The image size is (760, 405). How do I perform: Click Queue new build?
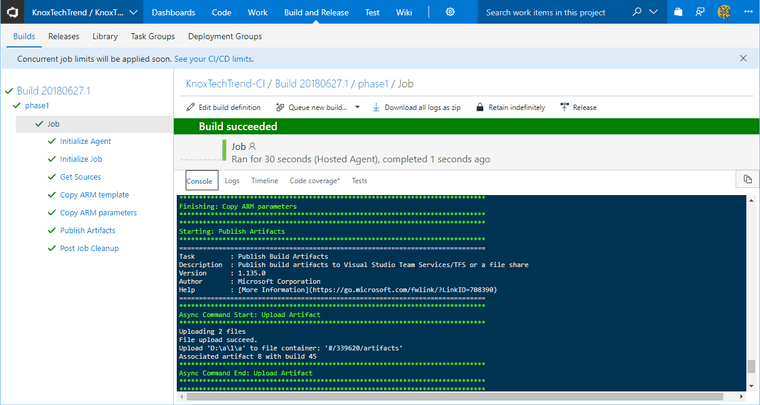(x=317, y=108)
